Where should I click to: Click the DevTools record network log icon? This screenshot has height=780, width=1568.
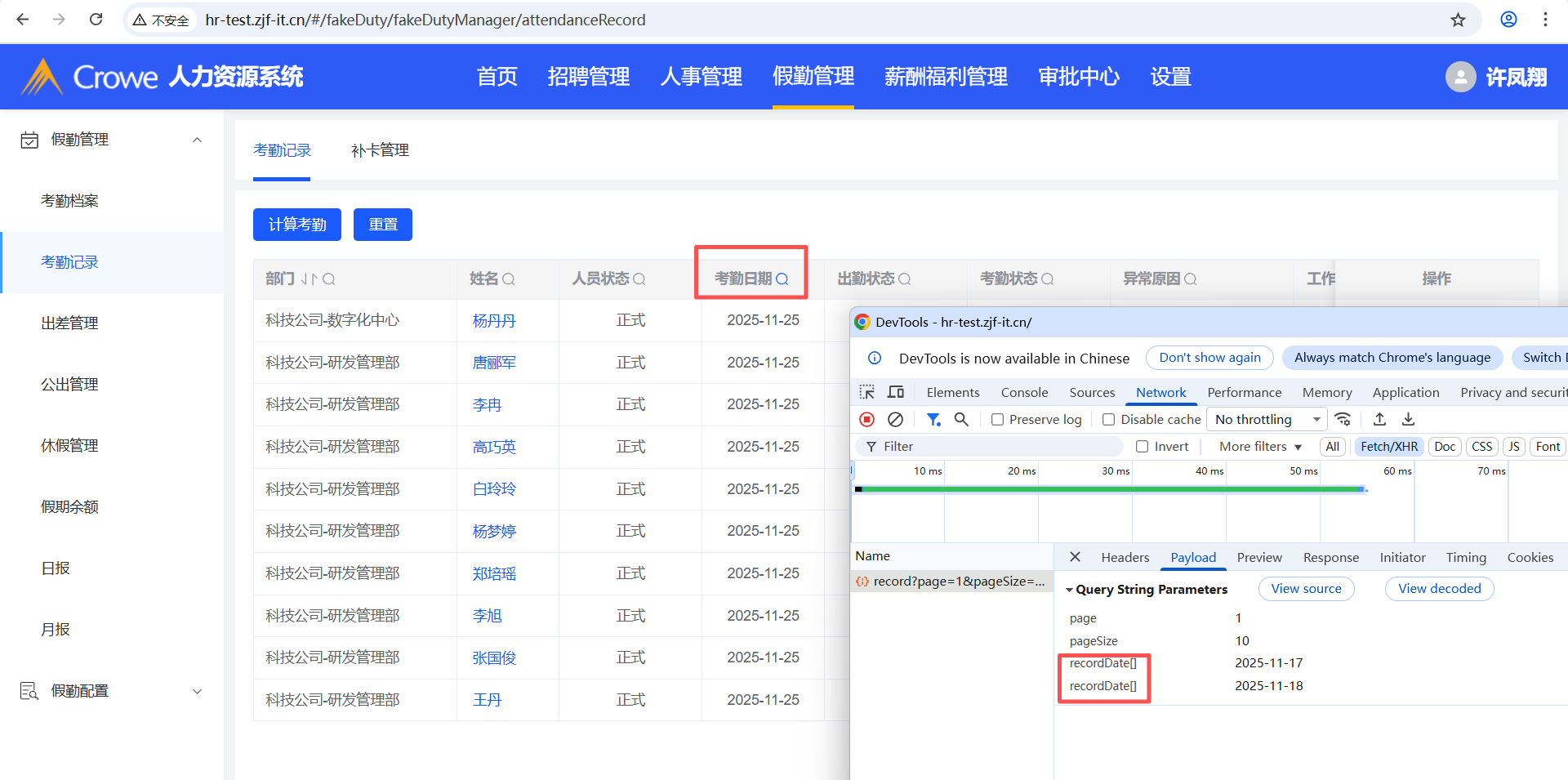(866, 419)
